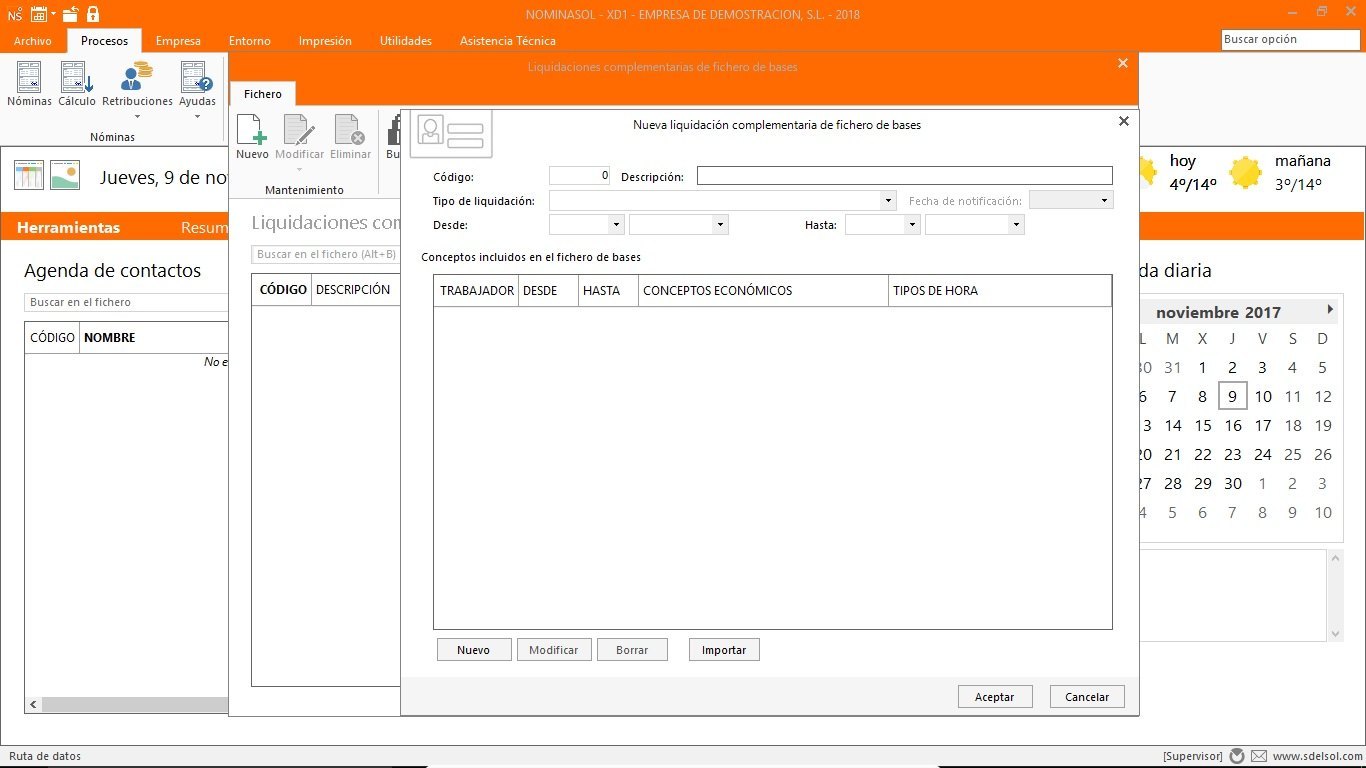Click the Buscar en el fichero (Alt+B) search box
This screenshot has height=768, width=1366.
[x=327, y=254]
